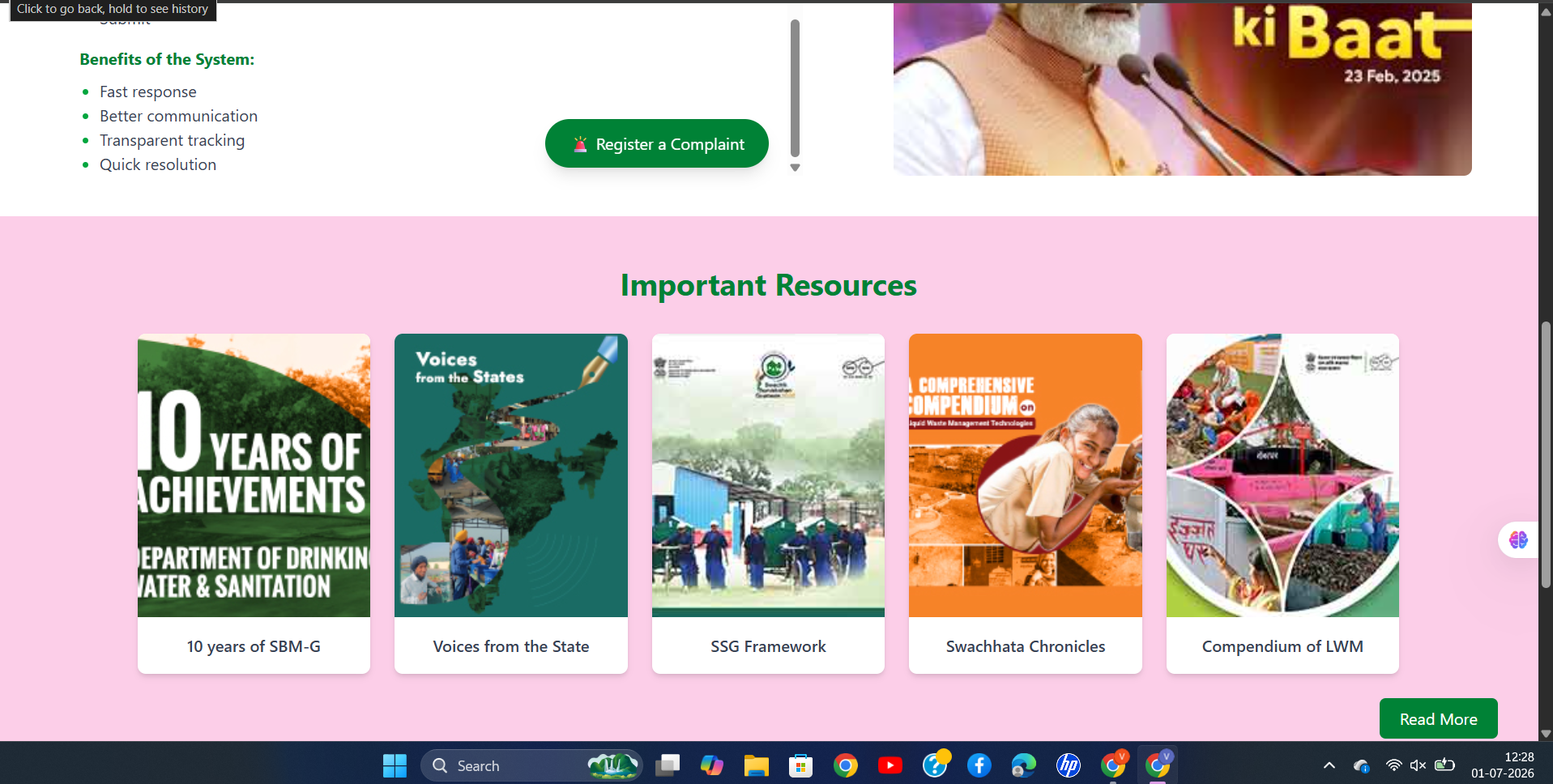Open the Get Help app with the question mark
1553x784 pixels.
936,764
